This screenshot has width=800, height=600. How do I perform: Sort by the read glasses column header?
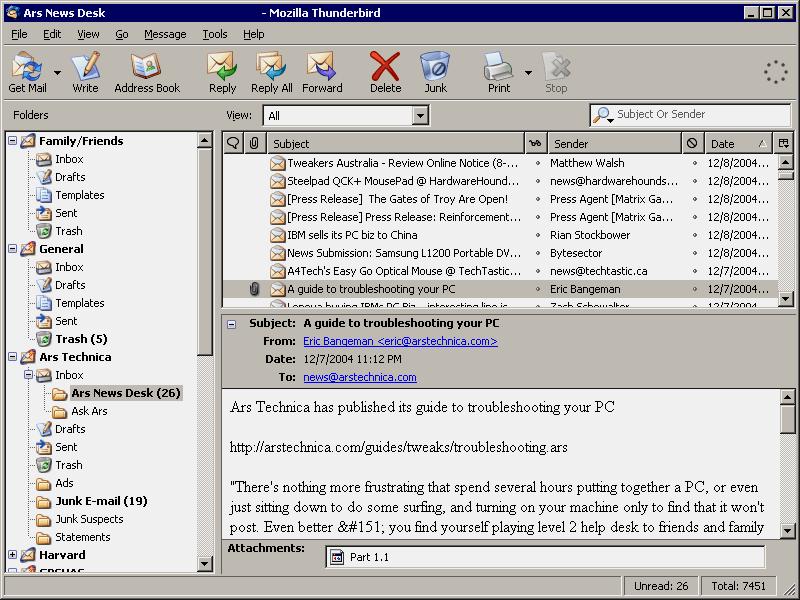click(x=535, y=143)
